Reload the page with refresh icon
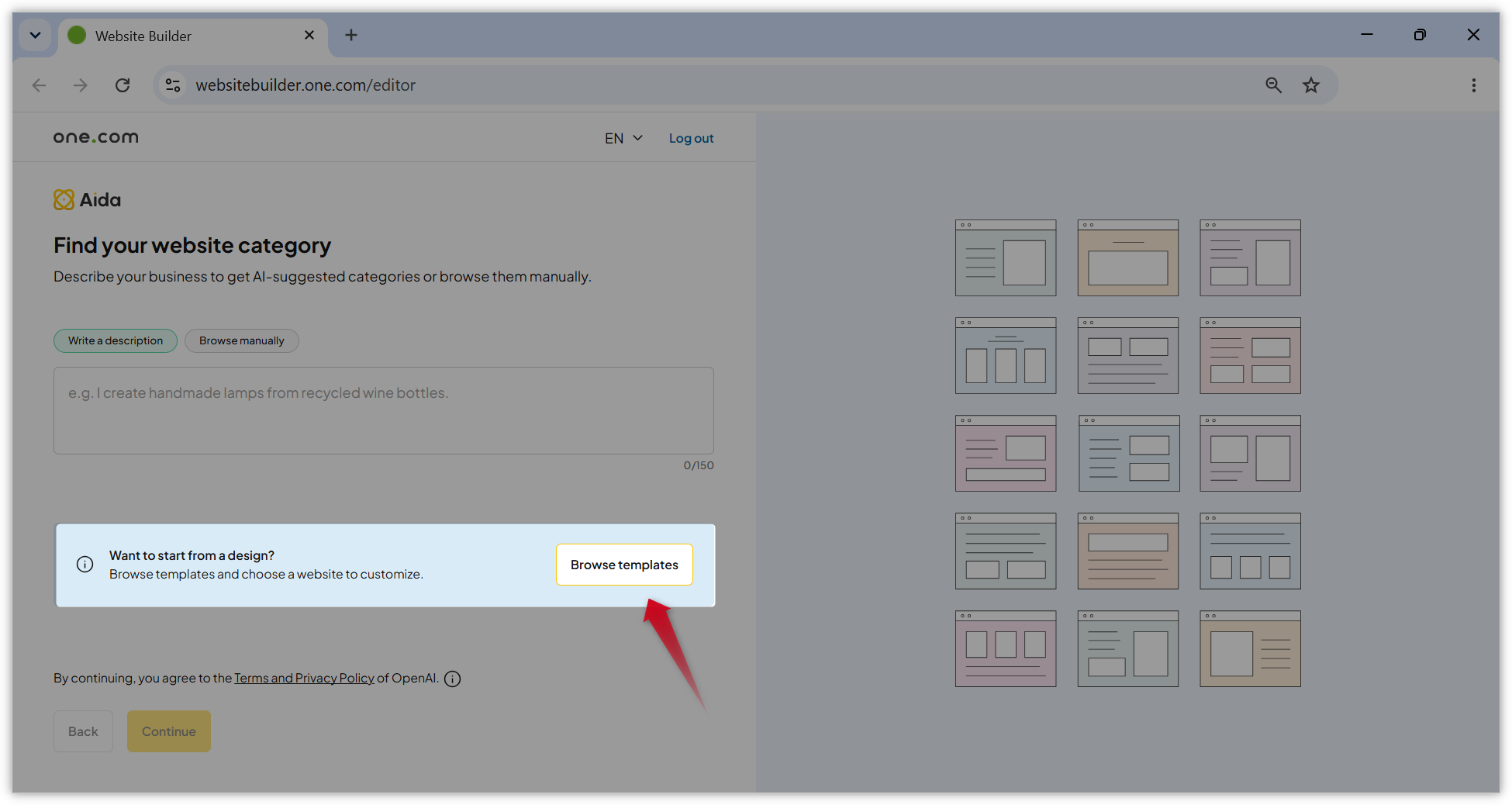 [x=123, y=85]
